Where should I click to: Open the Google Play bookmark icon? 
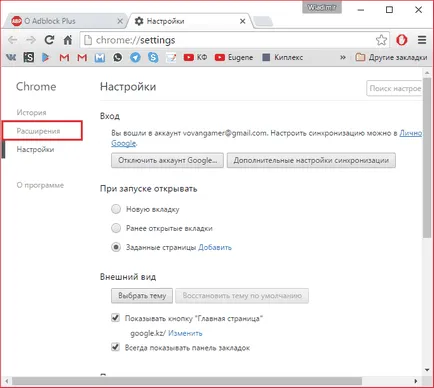coord(46,57)
